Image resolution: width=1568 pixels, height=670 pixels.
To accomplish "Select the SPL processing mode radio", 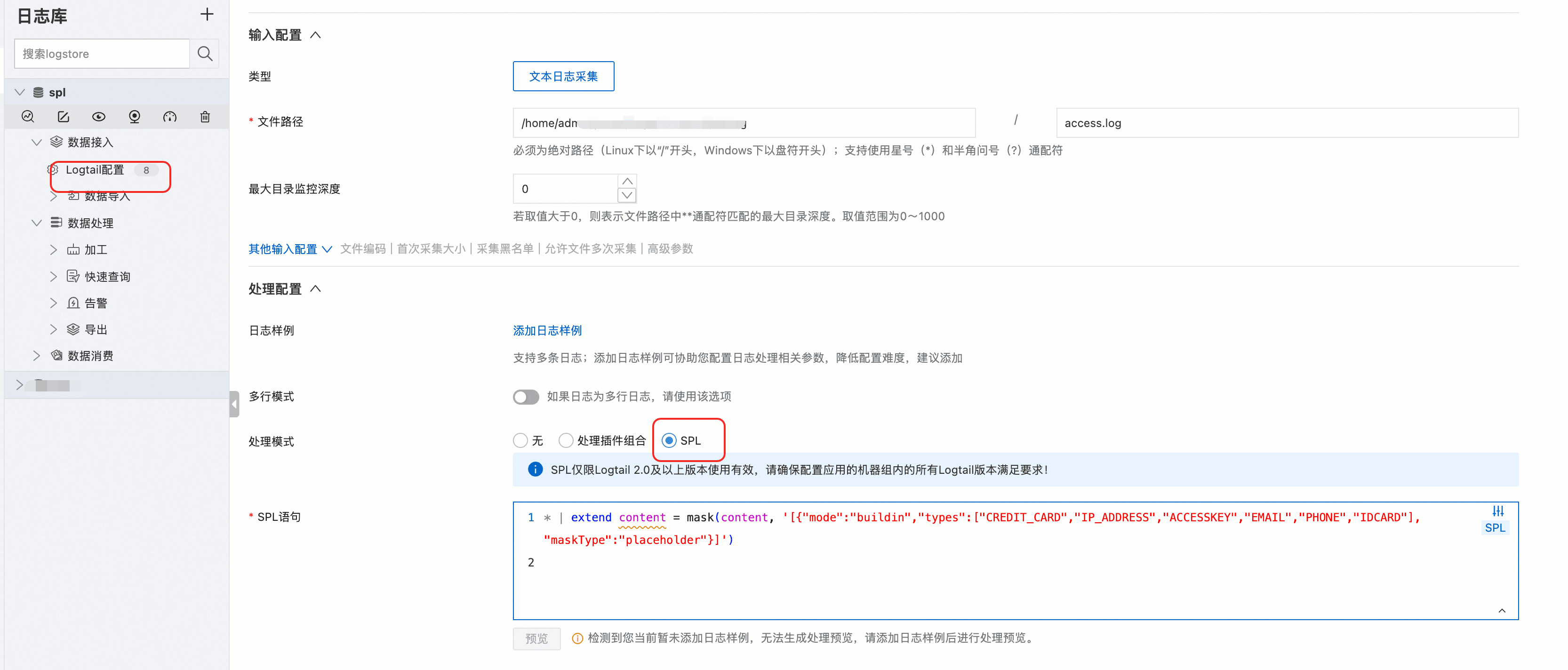I will click(669, 440).
